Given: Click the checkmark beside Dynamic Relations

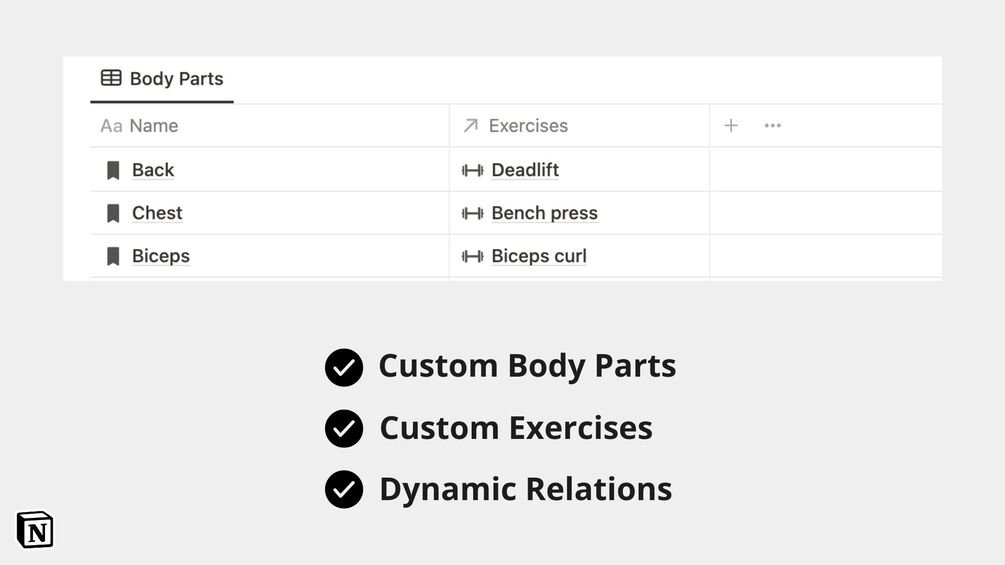Looking at the screenshot, I should [x=344, y=490].
